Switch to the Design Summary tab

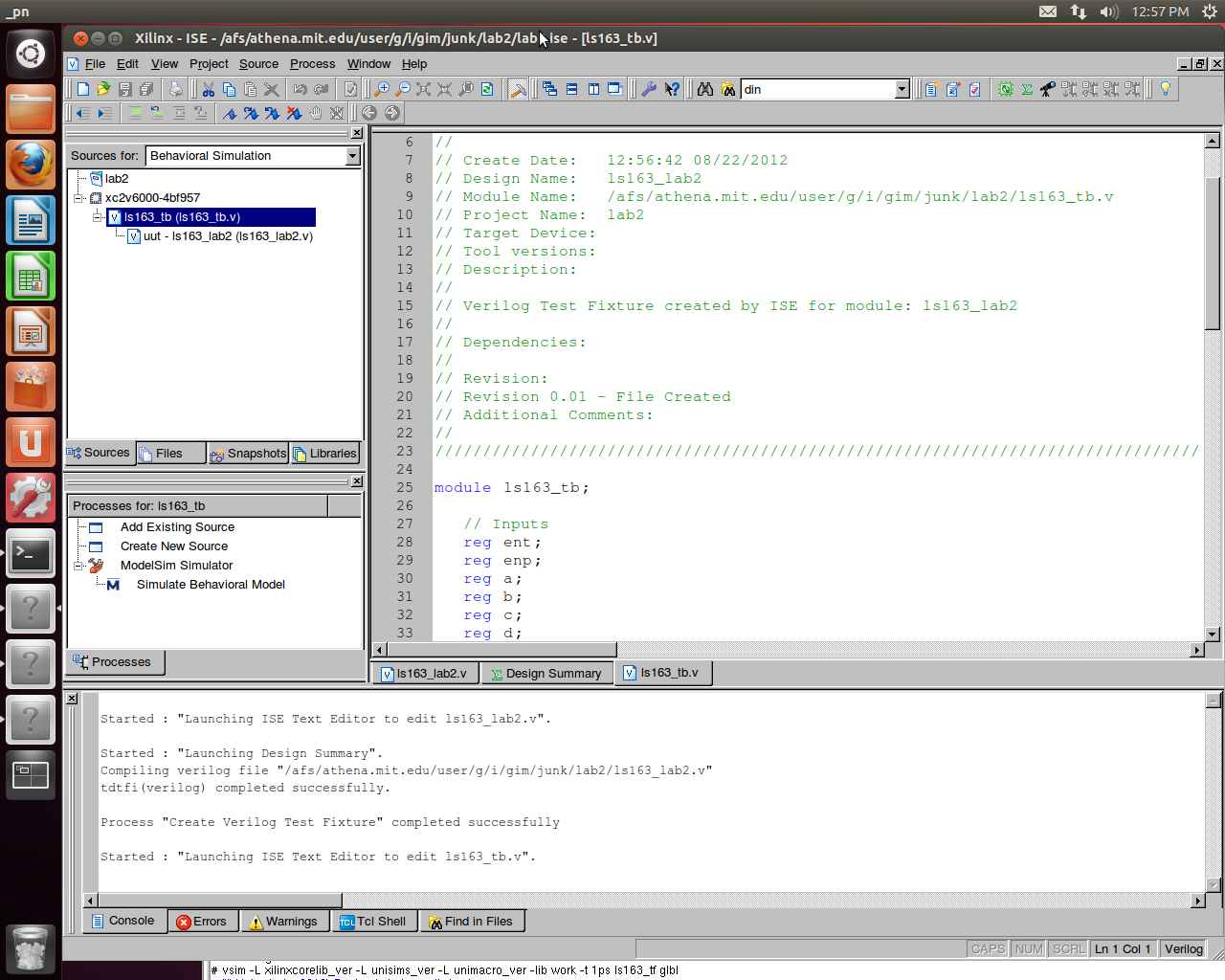tap(546, 674)
